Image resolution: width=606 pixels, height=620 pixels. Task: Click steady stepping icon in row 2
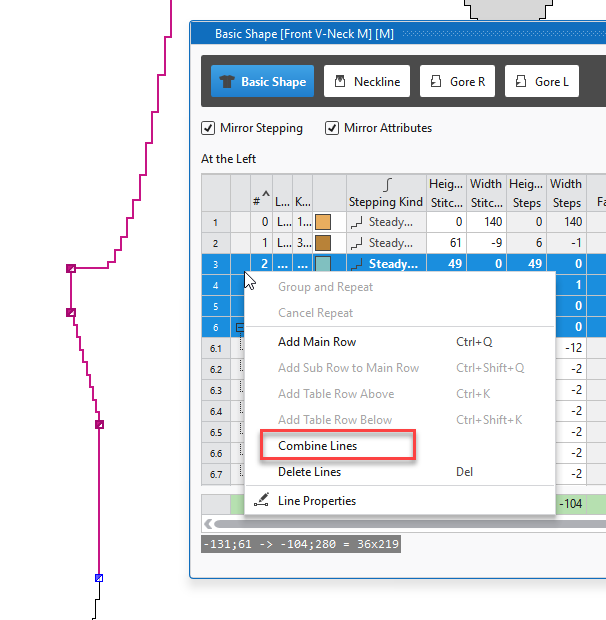(x=357, y=243)
